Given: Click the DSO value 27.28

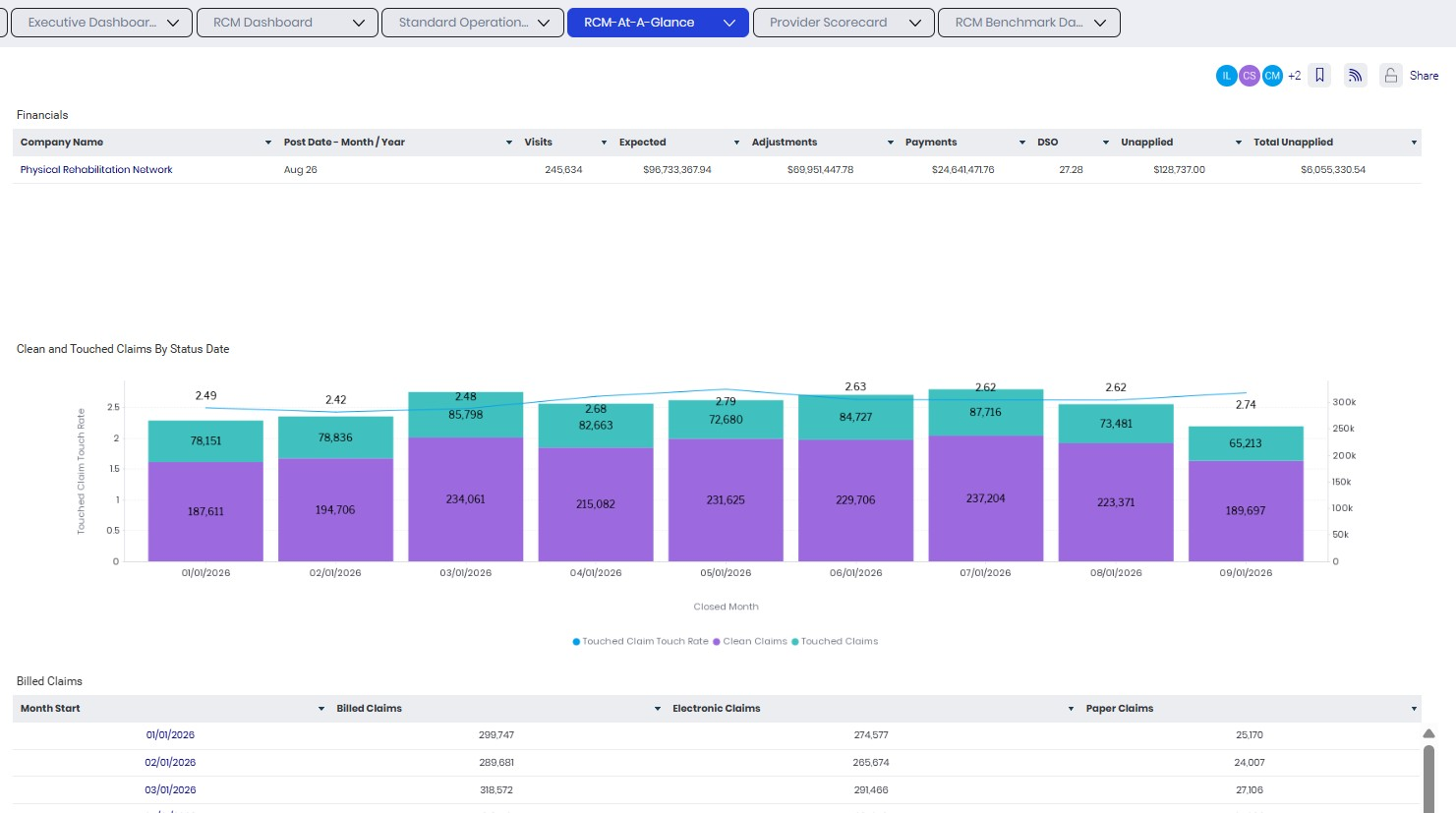Looking at the screenshot, I should (1071, 170).
